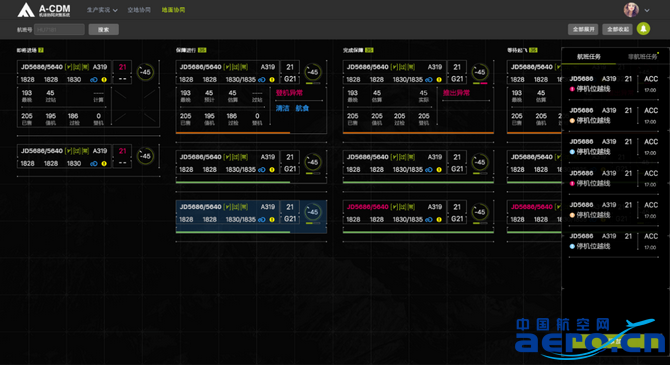The width and height of the screenshot is (670, 365).
Task: Click the 搜索 search button
Action: point(103,29)
